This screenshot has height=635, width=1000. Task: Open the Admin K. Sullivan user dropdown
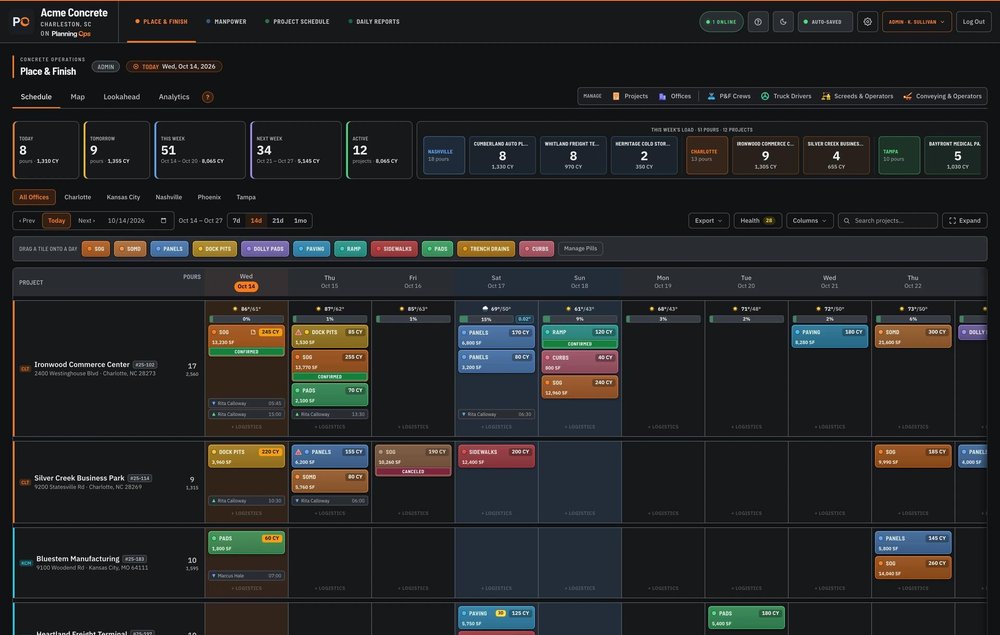[916, 22]
